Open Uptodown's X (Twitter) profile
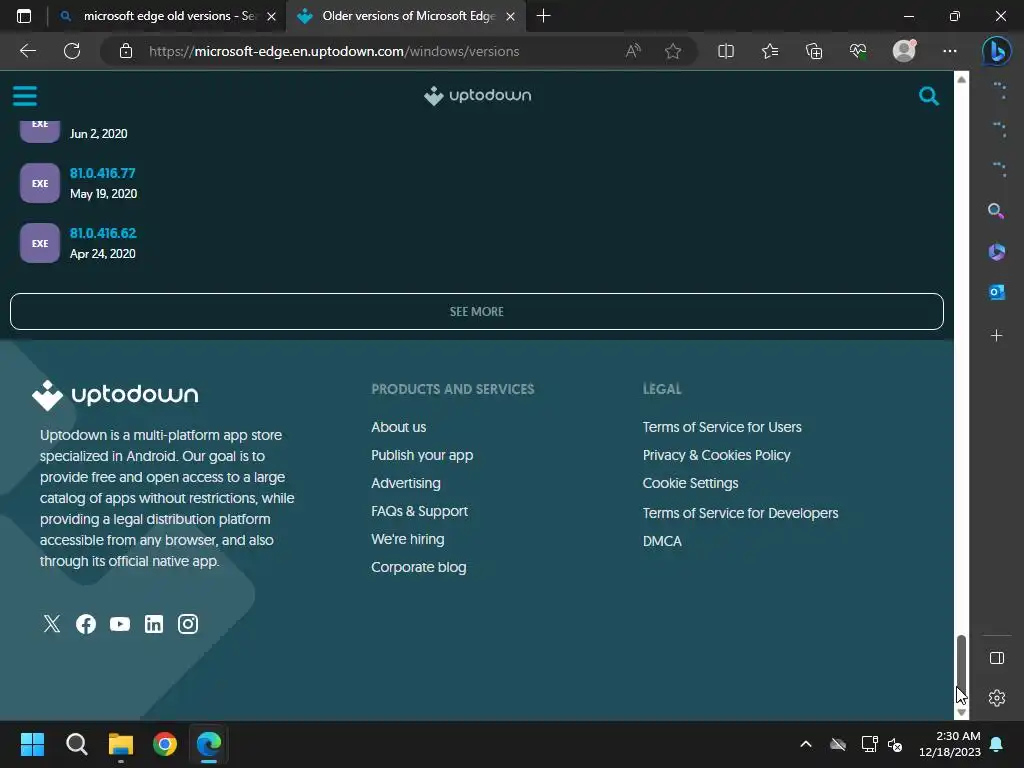 [52, 624]
